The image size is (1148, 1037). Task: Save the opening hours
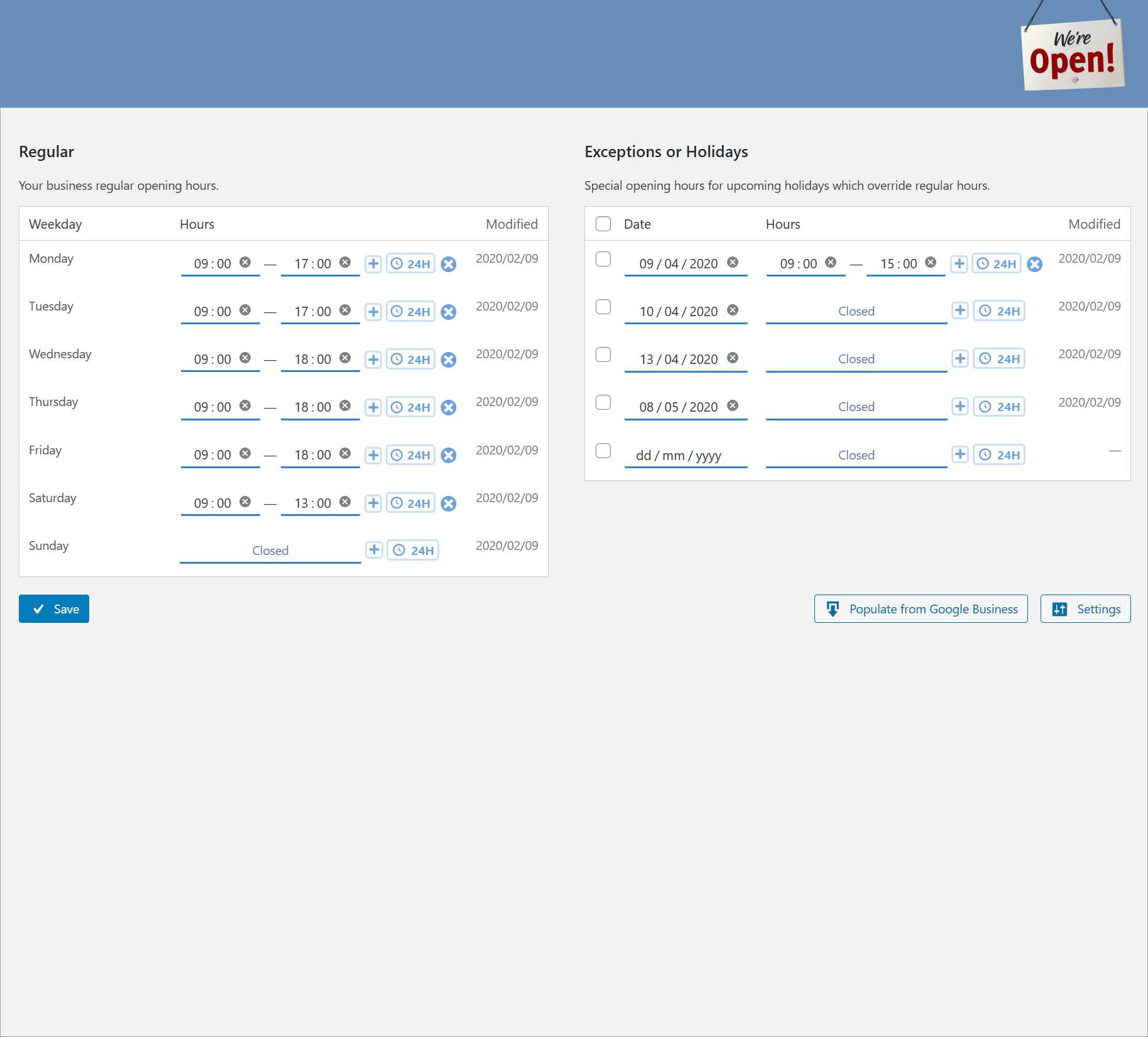[x=54, y=609]
